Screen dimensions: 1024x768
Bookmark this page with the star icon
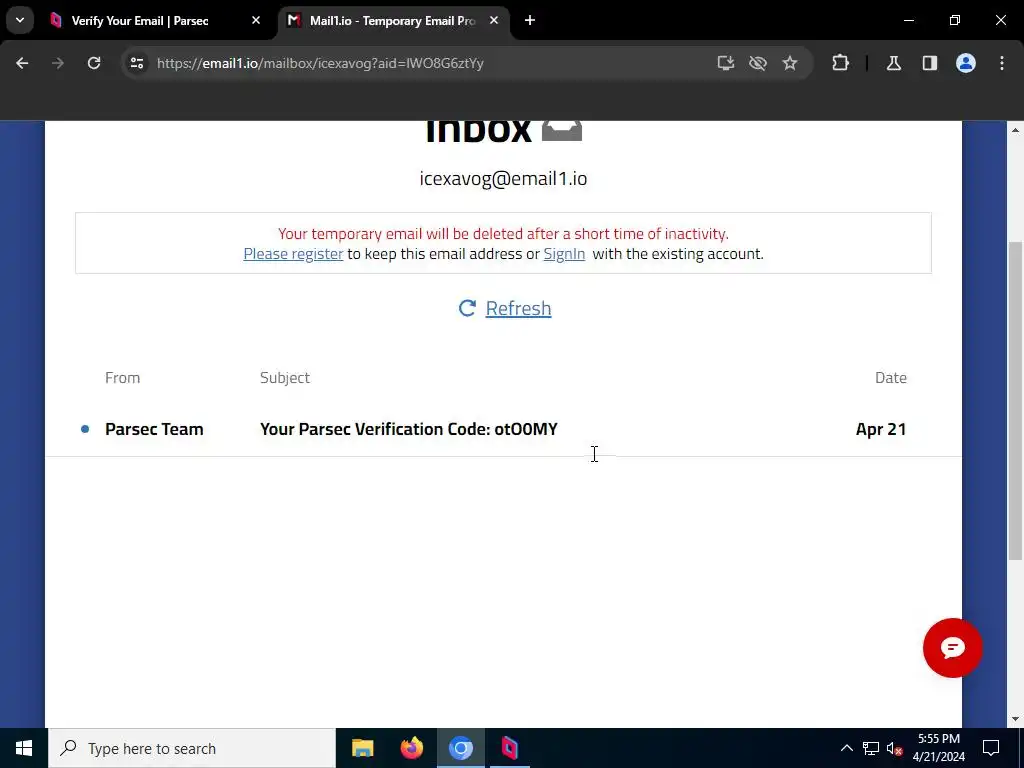790,63
